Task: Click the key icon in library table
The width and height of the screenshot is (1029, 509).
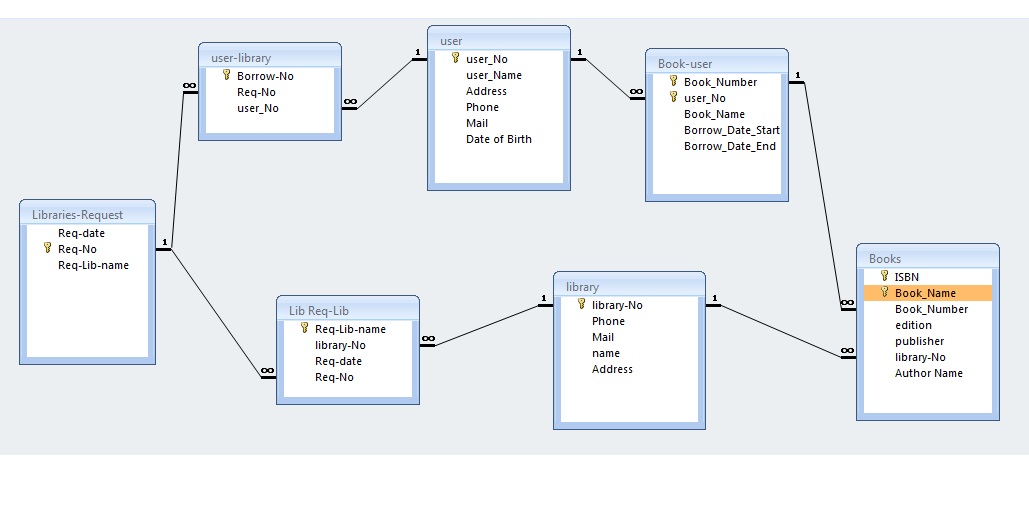Action: click(581, 305)
